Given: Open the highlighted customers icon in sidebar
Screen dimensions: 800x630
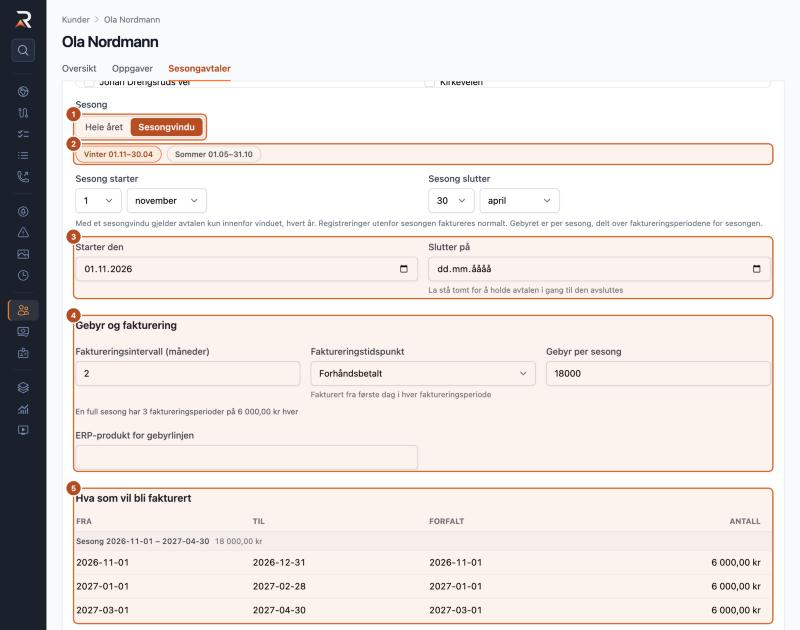Looking at the screenshot, I should [23, 310].
